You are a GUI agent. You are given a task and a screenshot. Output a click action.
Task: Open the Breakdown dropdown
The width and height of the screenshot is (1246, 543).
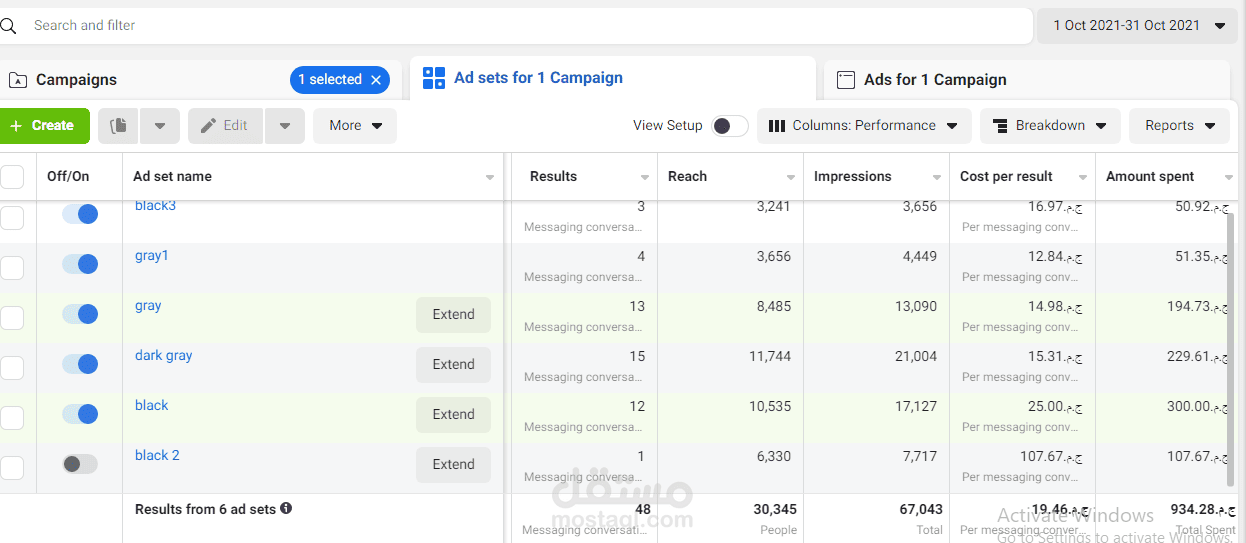tap(1050, 126)
